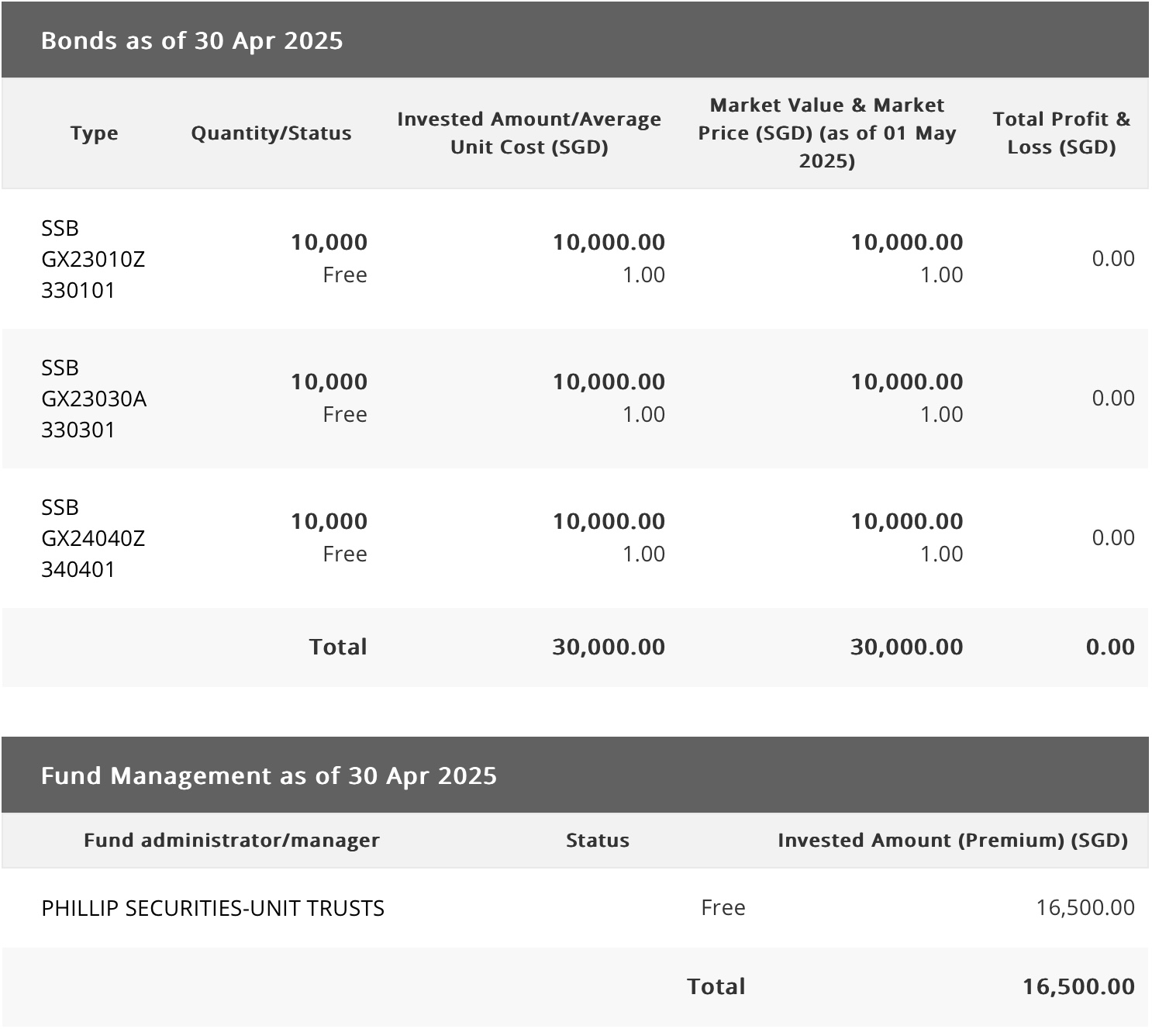Image resolution: width=1152 pixels, height=1036 pixels.
Task: Select "PHILLIP SECURITIES-UNIT TRUSTS" fund manager name
Action: (x=212, y=908)
